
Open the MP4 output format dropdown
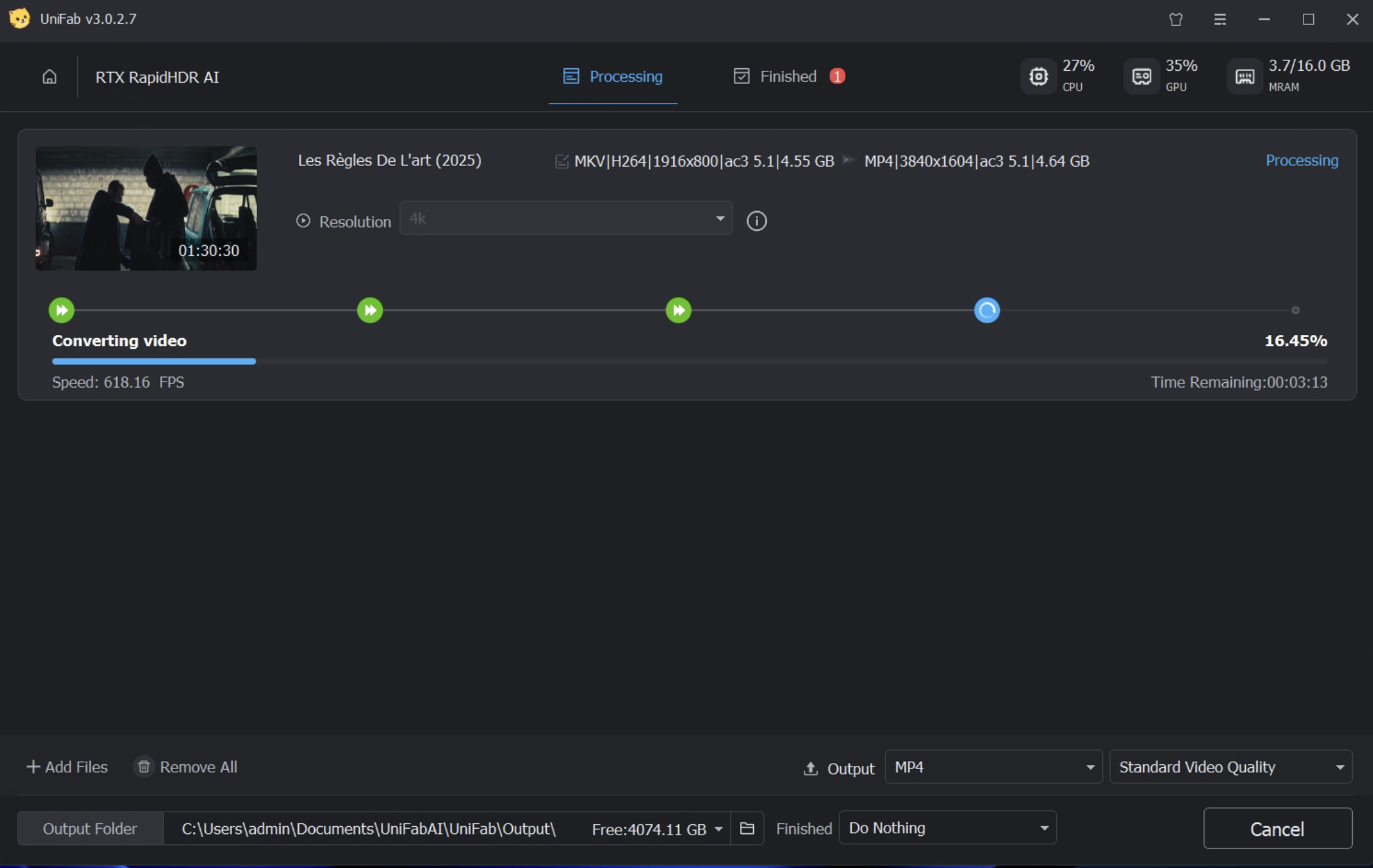click(x=993, y=767)
